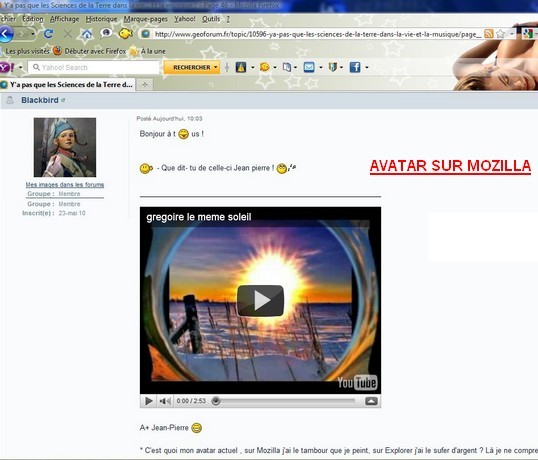This screenshot has height=460, width=538.
Task: Open Mes images dans les forums link
Action: click(x=65, y=185)
